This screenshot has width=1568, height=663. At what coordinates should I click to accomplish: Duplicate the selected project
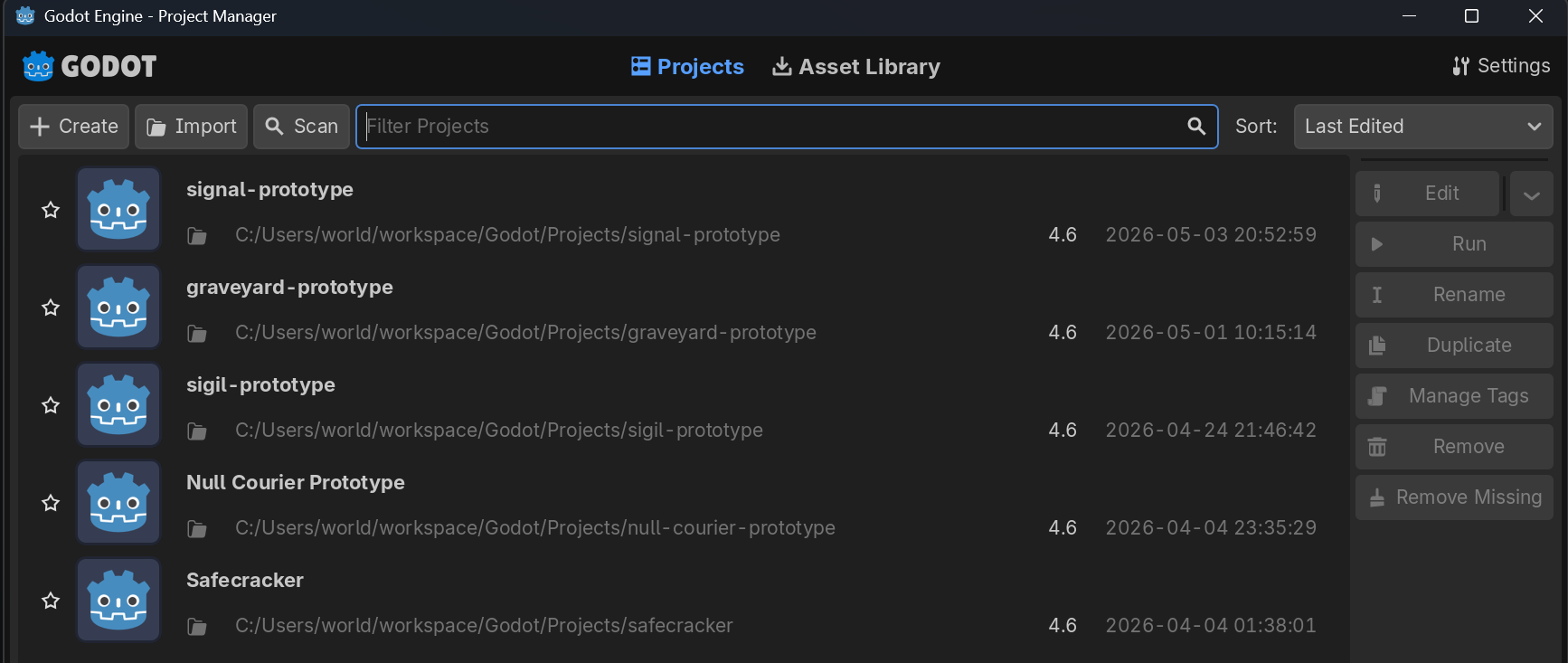coord(1454,346)
